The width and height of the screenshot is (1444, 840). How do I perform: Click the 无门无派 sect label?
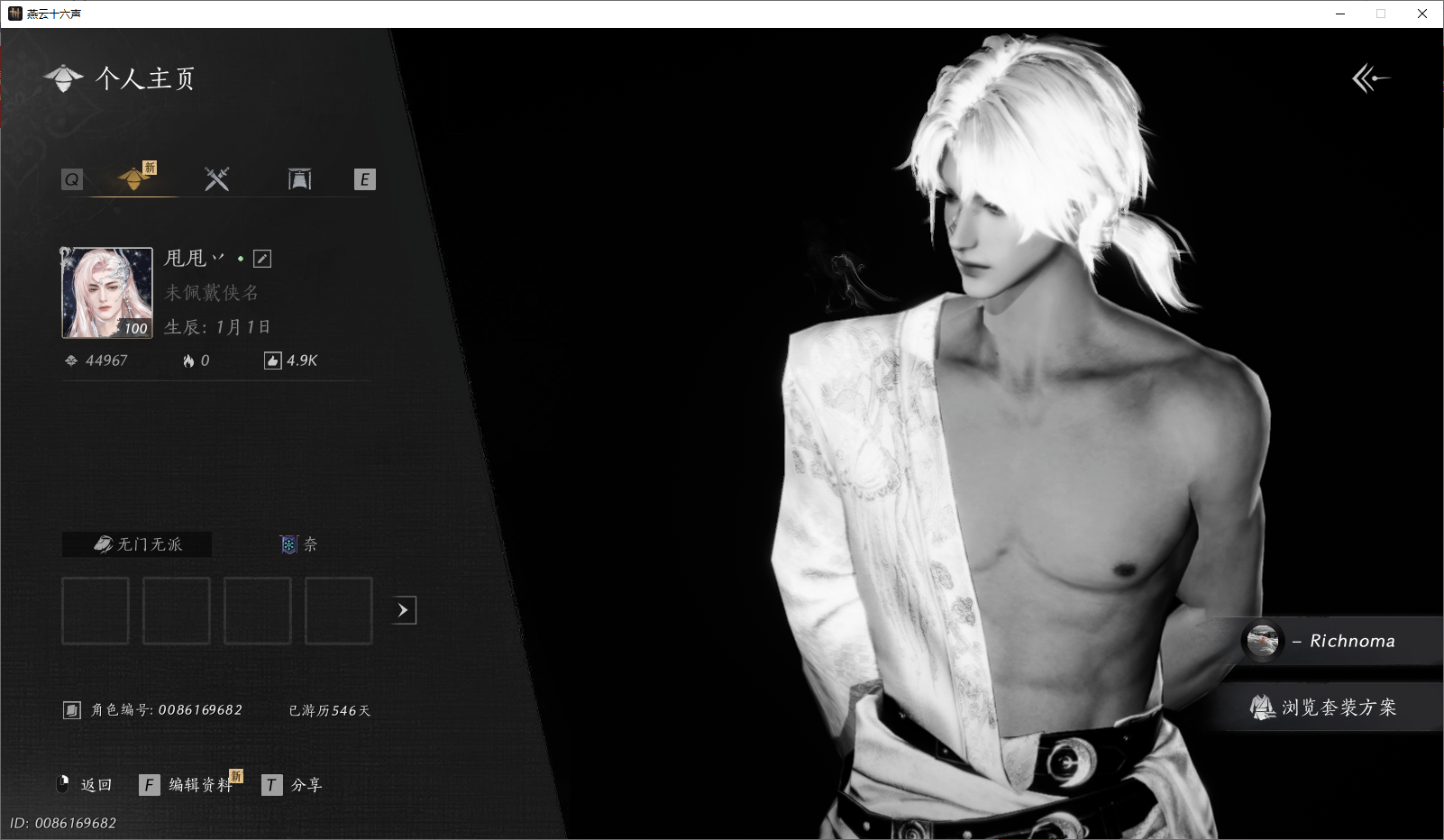pos(137,544)
